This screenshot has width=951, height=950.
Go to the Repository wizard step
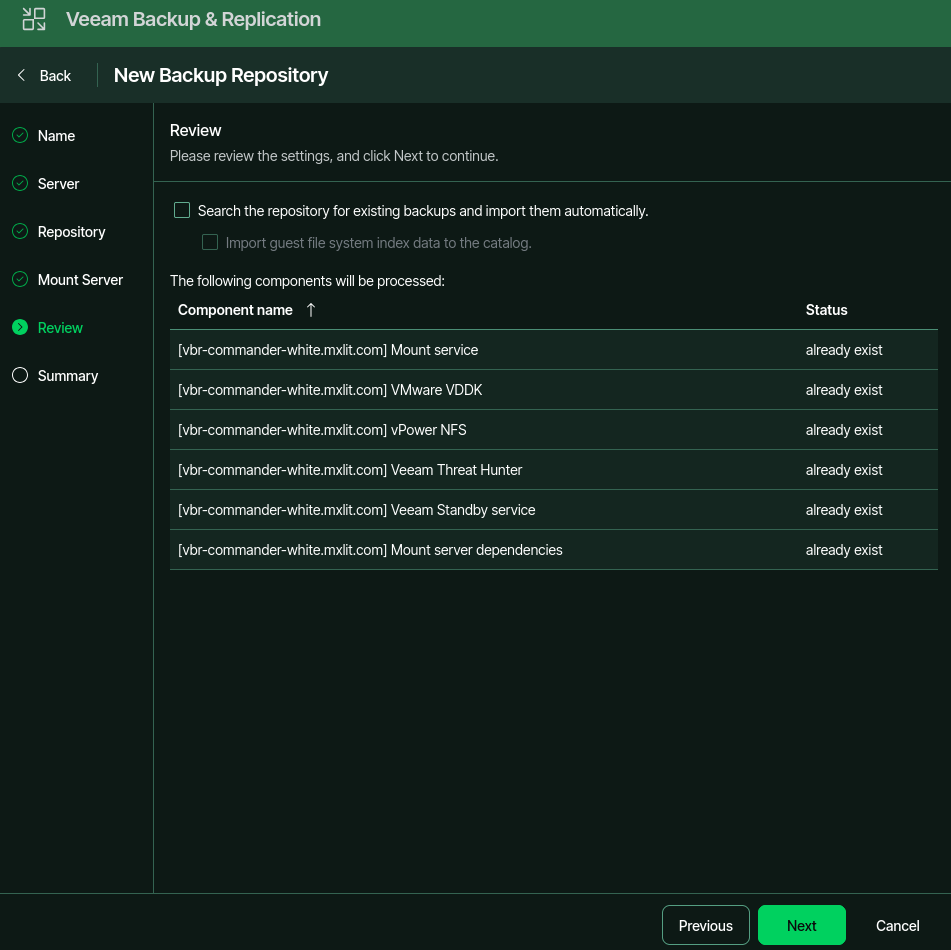[72, 232]
